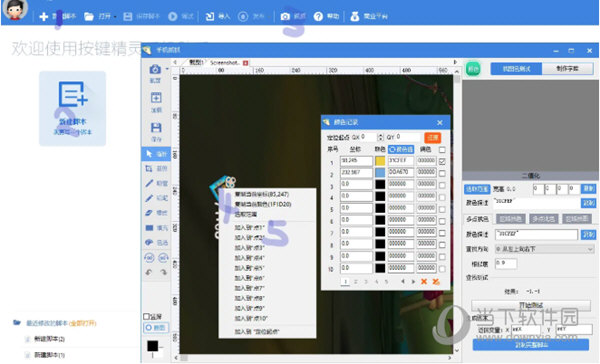Image resolution: width=600 pixels, height=364 pixels.
Task: Click the tab strip left scroll arrow
Action: click(175, 62)
